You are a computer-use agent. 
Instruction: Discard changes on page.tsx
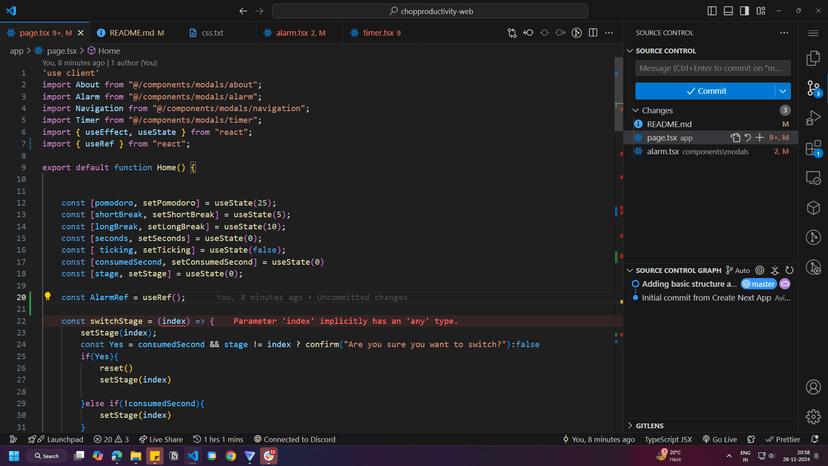coord(747,138)
